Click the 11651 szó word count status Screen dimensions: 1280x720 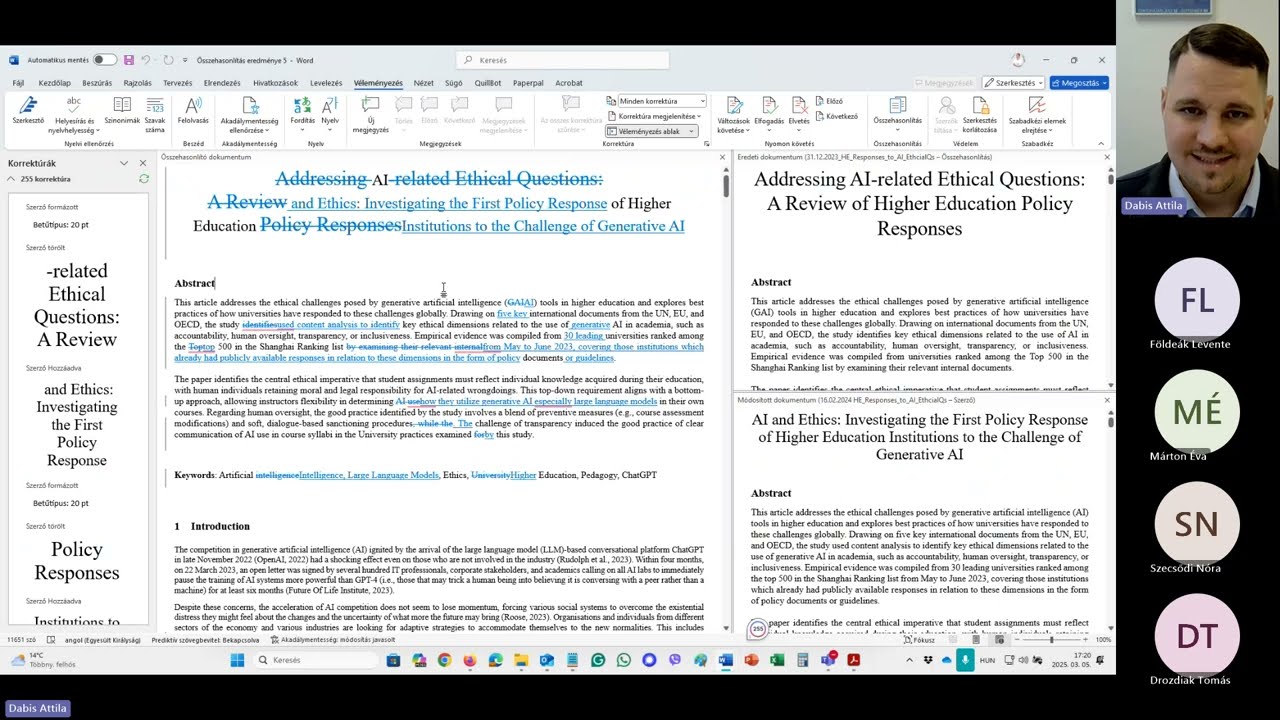21,640
